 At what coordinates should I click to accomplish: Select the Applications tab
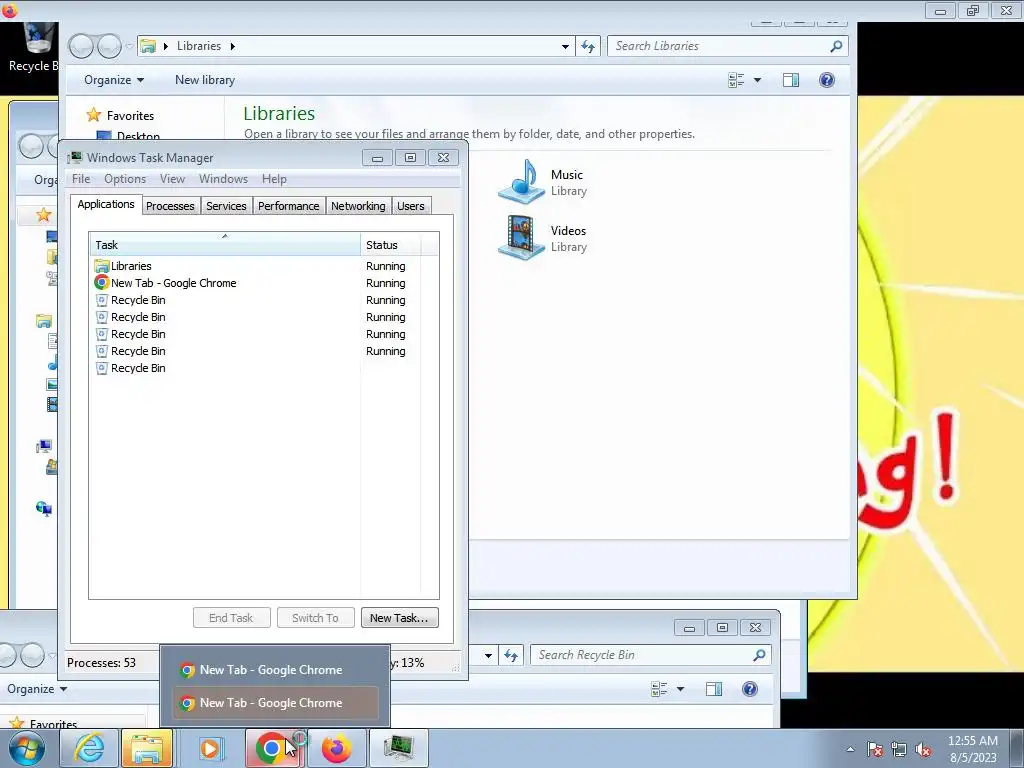point(106,204)
